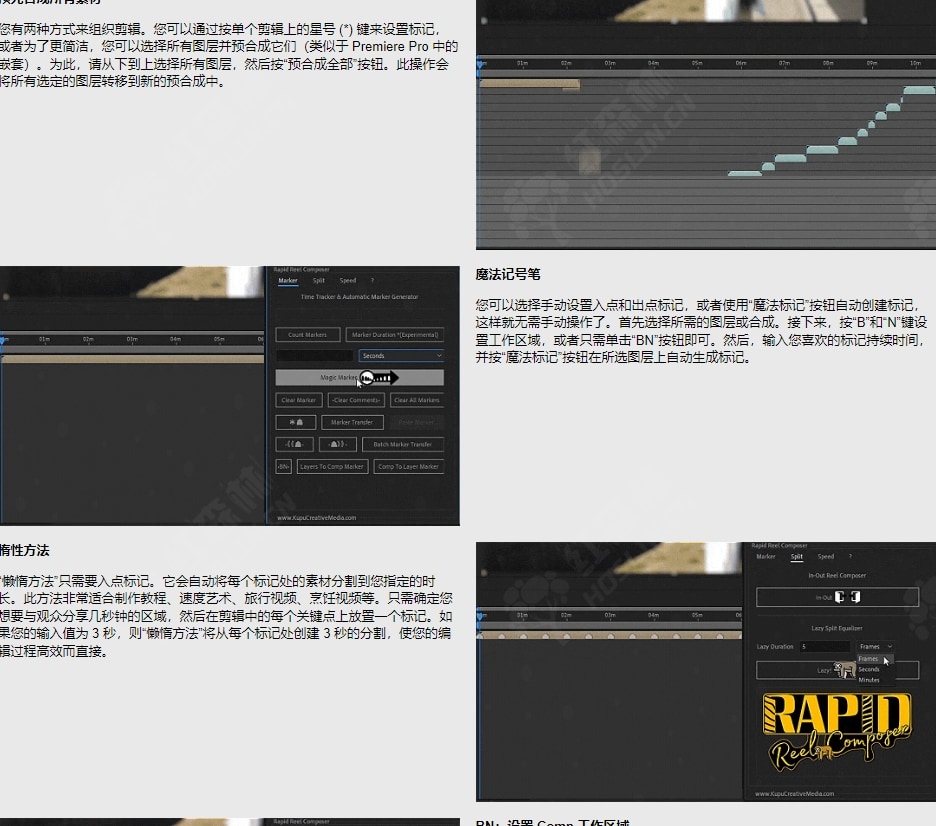
Task: Open the Frames unit dropdown beside Lazy Duration
Action: click(875, 646)
